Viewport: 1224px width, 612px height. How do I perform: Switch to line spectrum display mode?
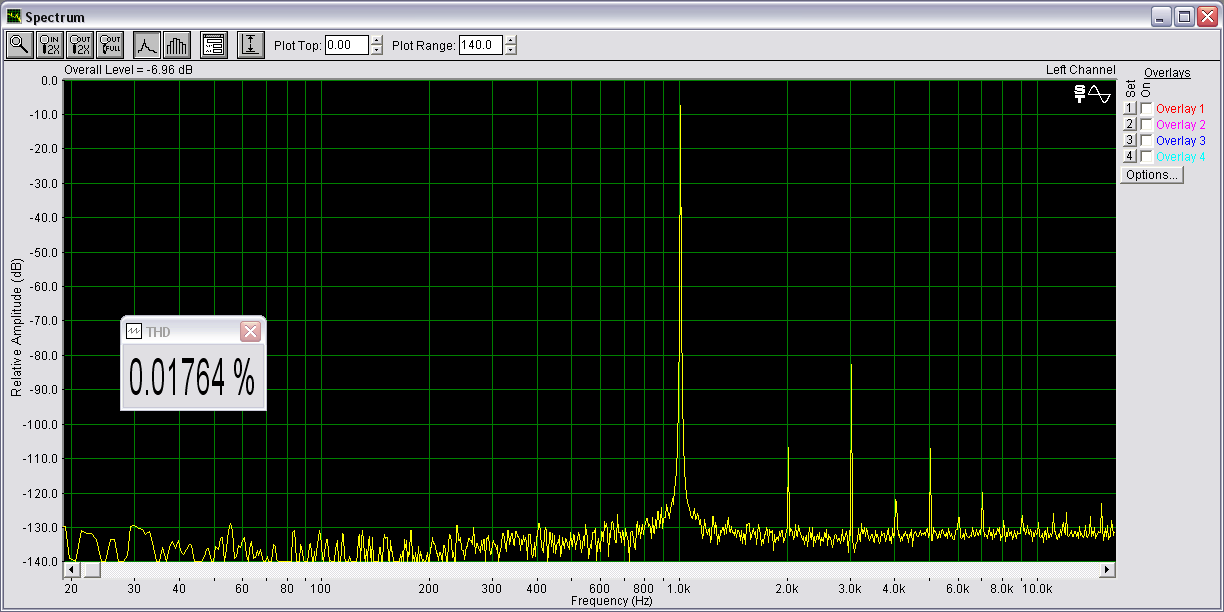tap(147, 45)
